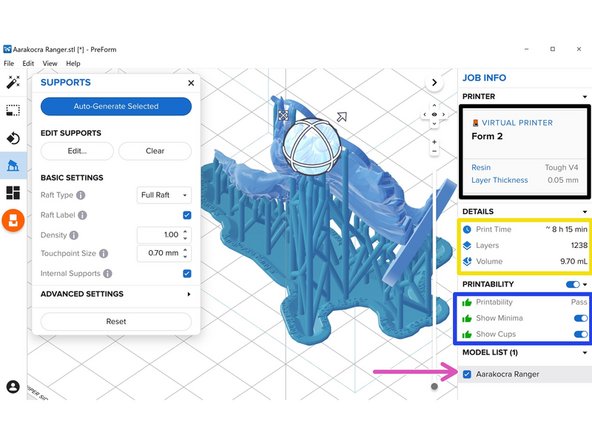Click the Reset button

coord(116,322)
